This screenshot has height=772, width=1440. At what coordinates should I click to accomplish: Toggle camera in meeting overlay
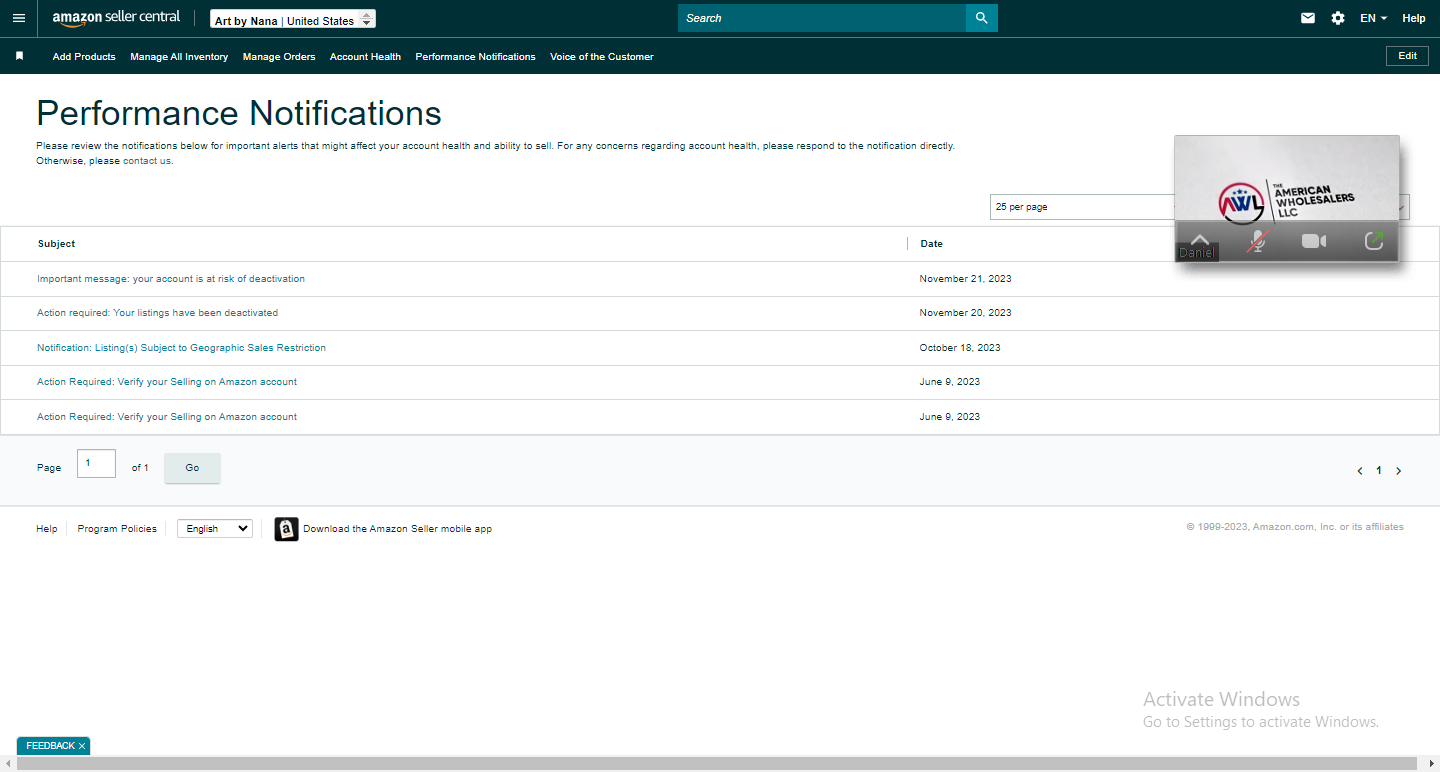pyautogui.click(x=1314, y=241)
